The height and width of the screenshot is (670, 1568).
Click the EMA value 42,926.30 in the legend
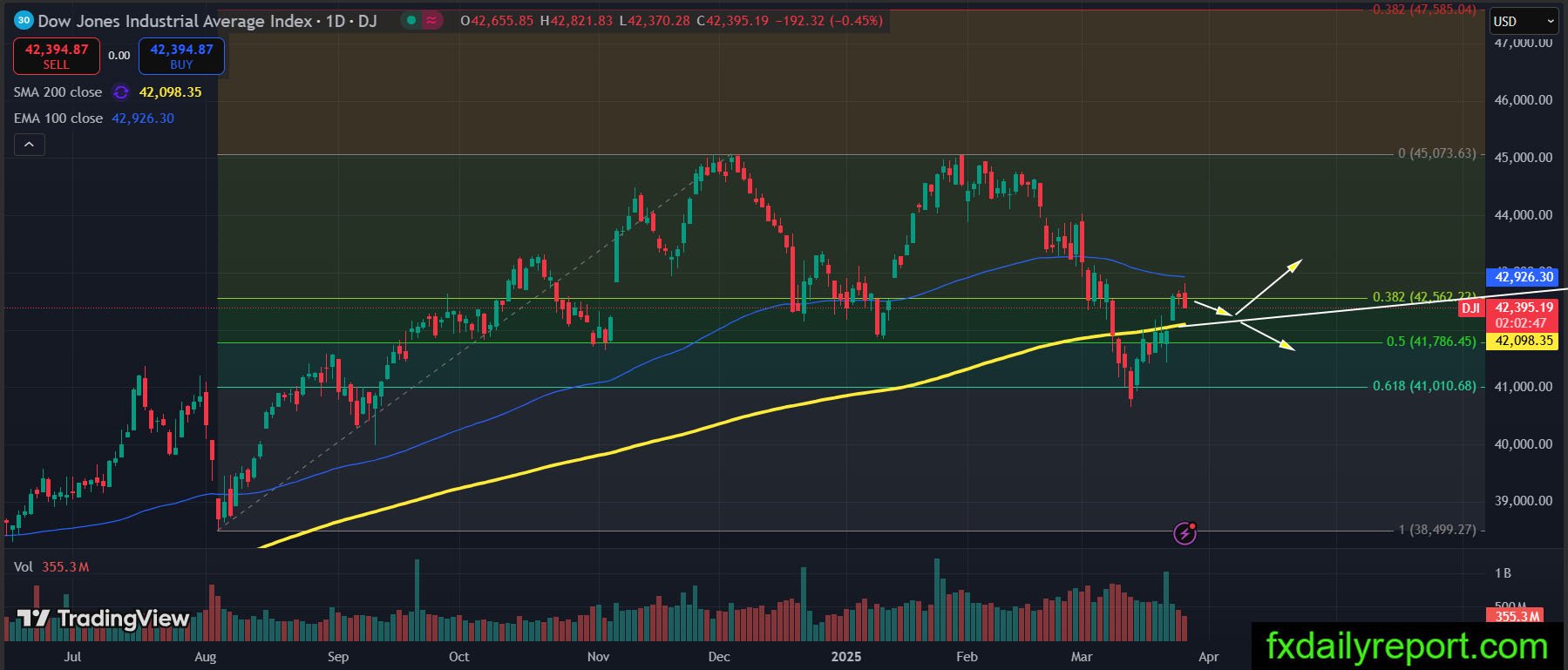(143, 118)
